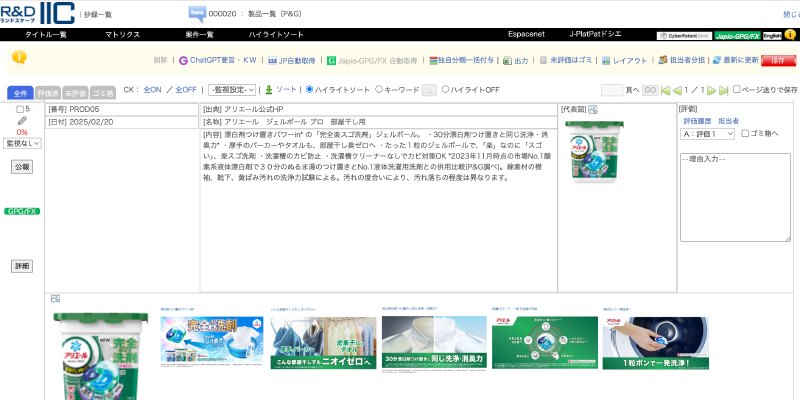
Task: Open CyberPatent Desk link button
Action: pyautogui.click(x=684, y=36)
